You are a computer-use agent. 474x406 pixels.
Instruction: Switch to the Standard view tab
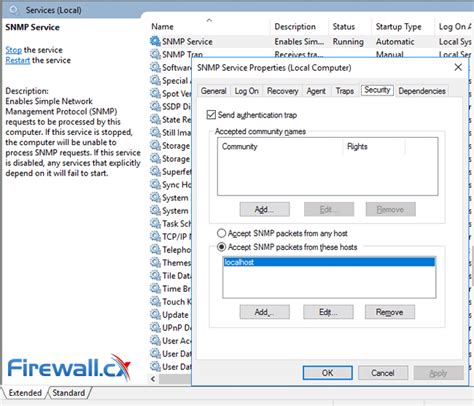[69, 393]
